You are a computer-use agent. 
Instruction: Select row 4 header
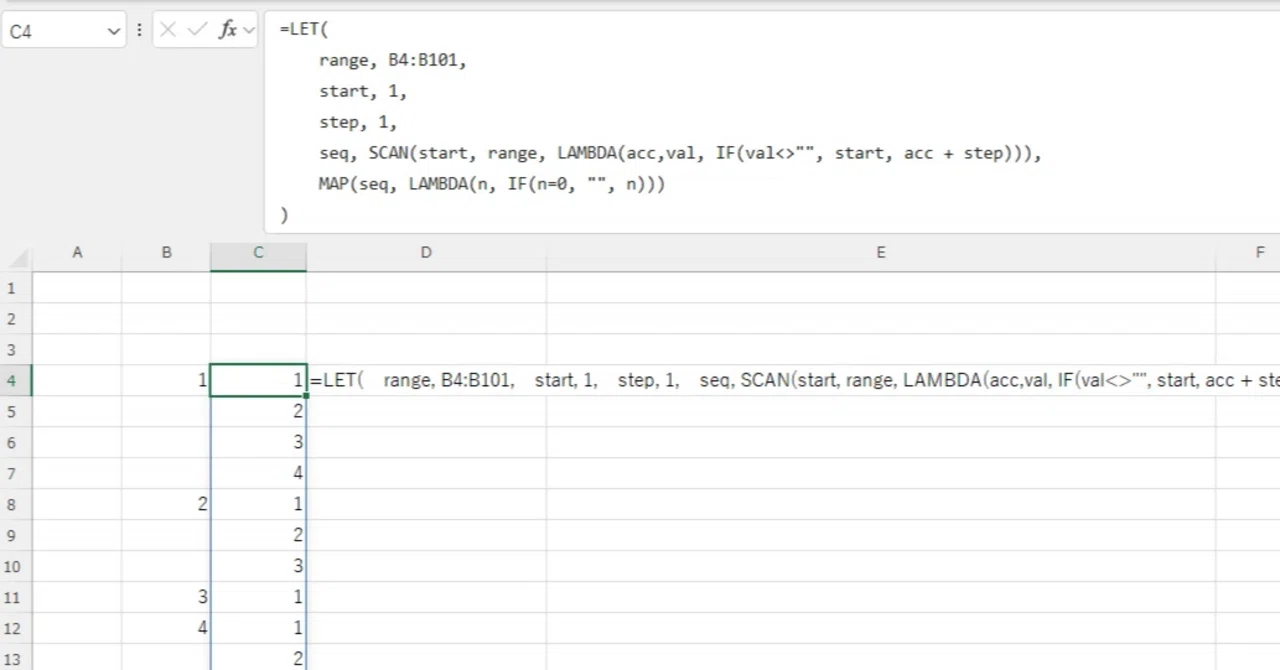point(16,381)
